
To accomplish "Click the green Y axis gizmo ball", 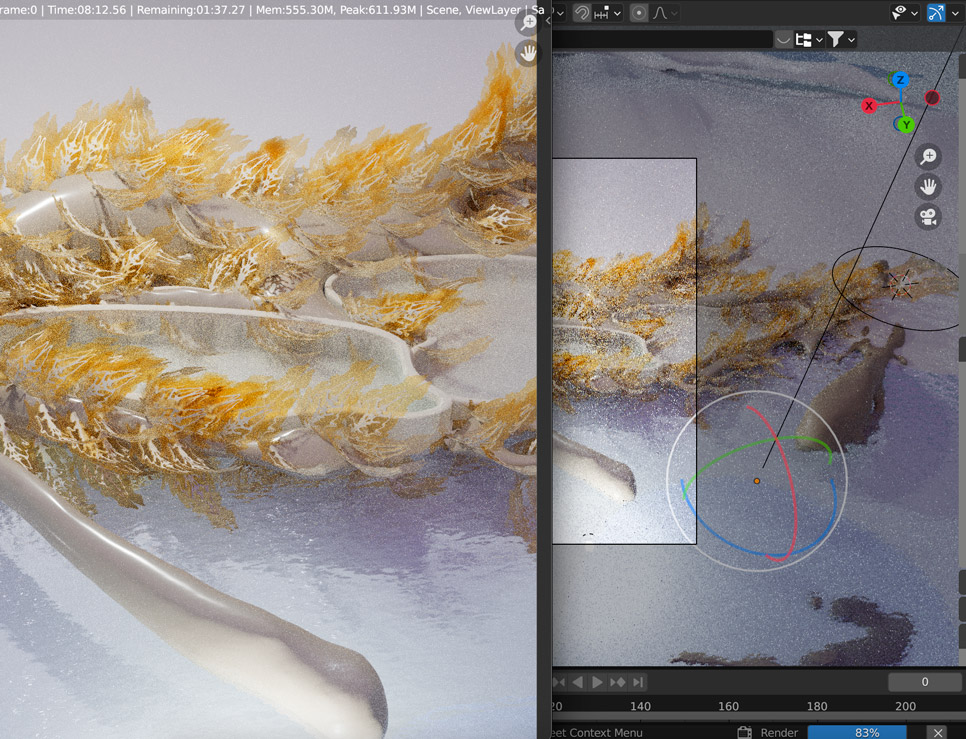I will point(905,125).
